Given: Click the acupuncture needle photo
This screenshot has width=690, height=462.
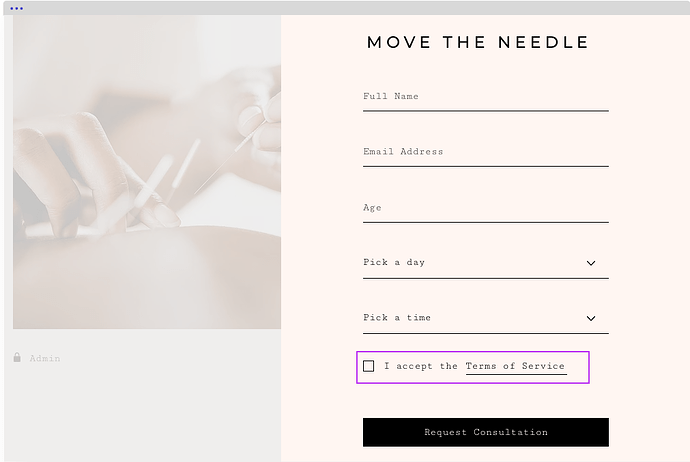Looking at the screenshot, I should (x=147, y=172).
